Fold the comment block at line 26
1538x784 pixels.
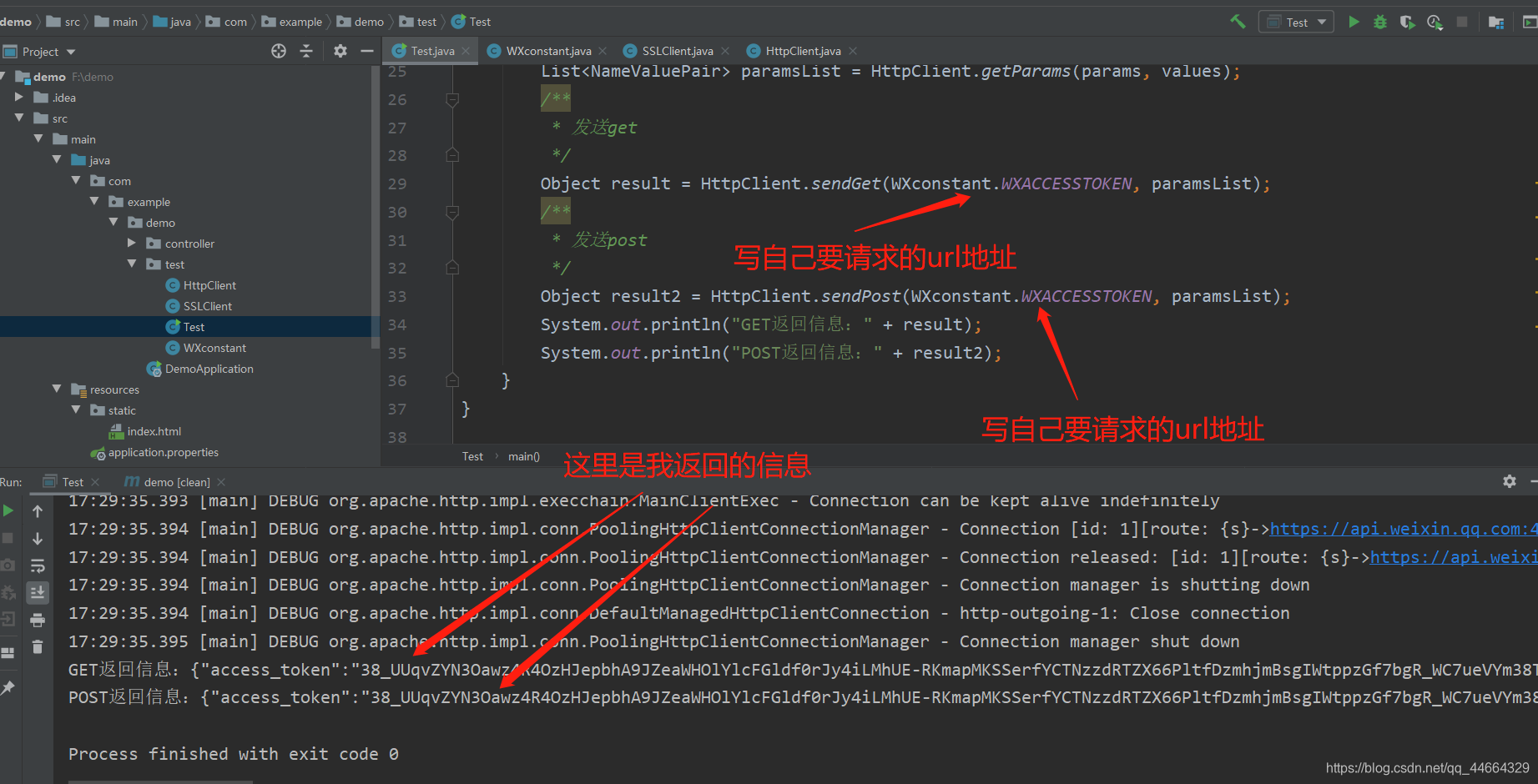tap(452, 100)
